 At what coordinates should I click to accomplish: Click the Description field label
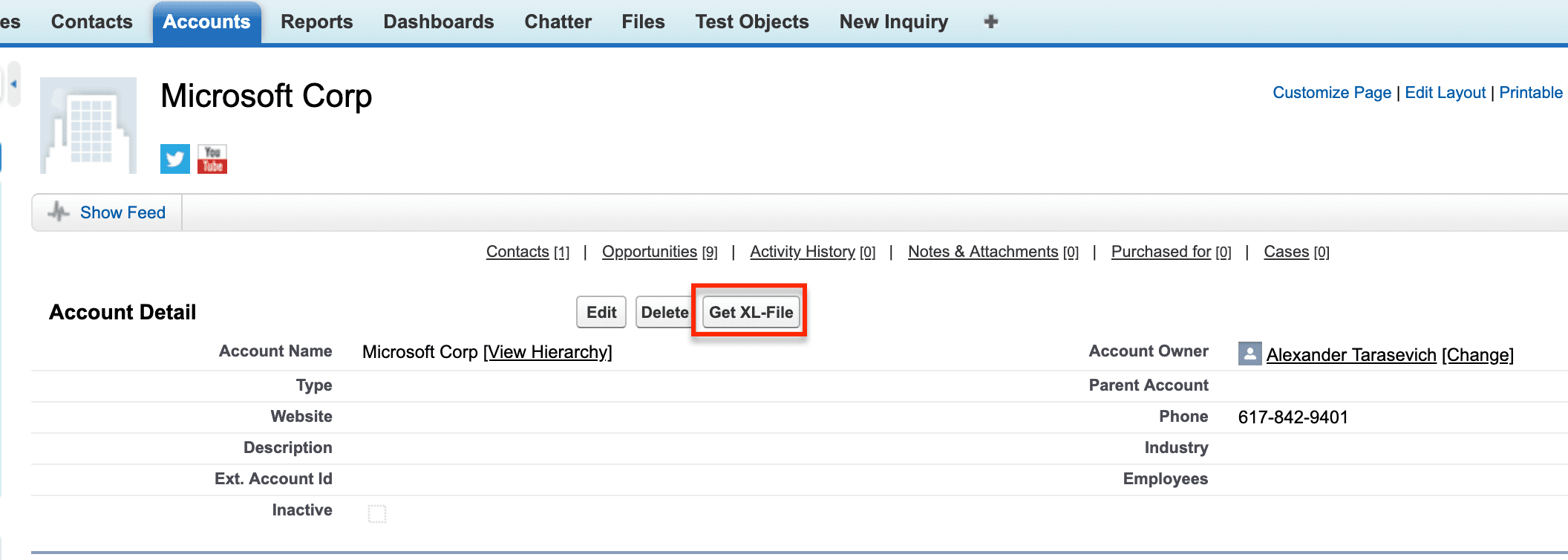pyautogui.click(x=288, y=448)
